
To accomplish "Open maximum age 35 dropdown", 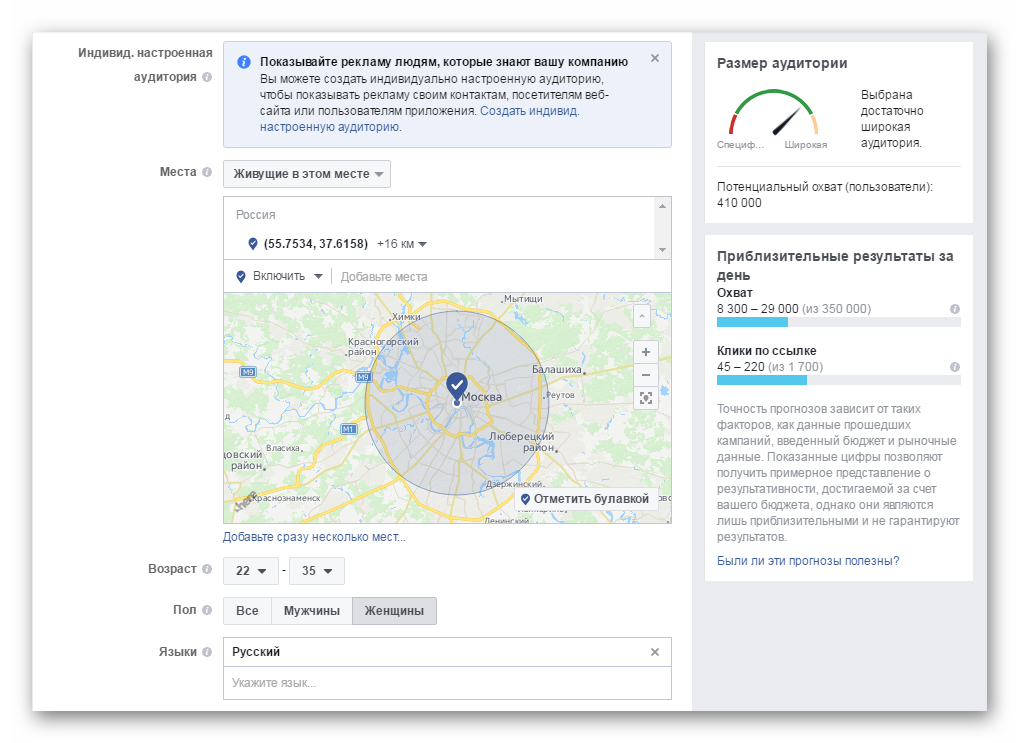I will [316, 571].
